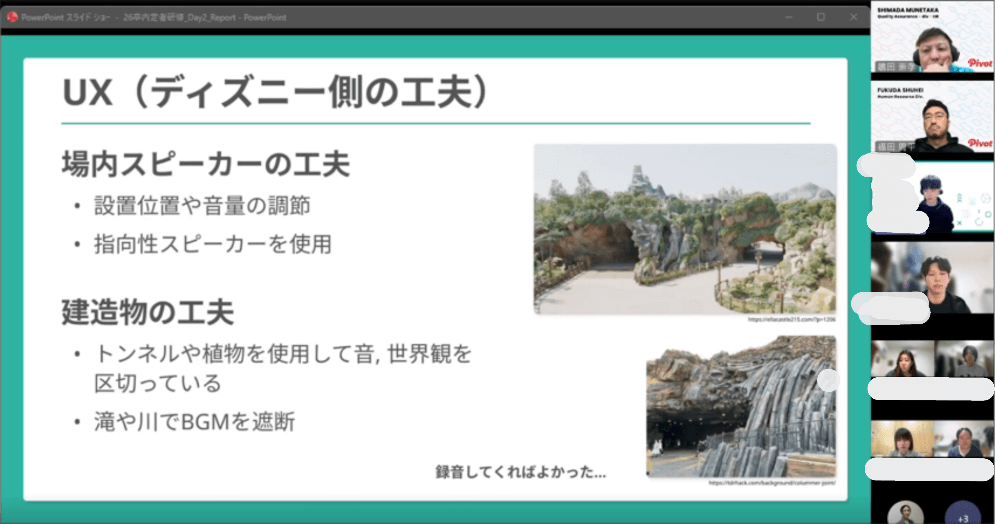The width and height of the screenshot is (995, 524).
Task: Select the SHIMADA MUNETAKA video tile
Action: coord(933,40)
